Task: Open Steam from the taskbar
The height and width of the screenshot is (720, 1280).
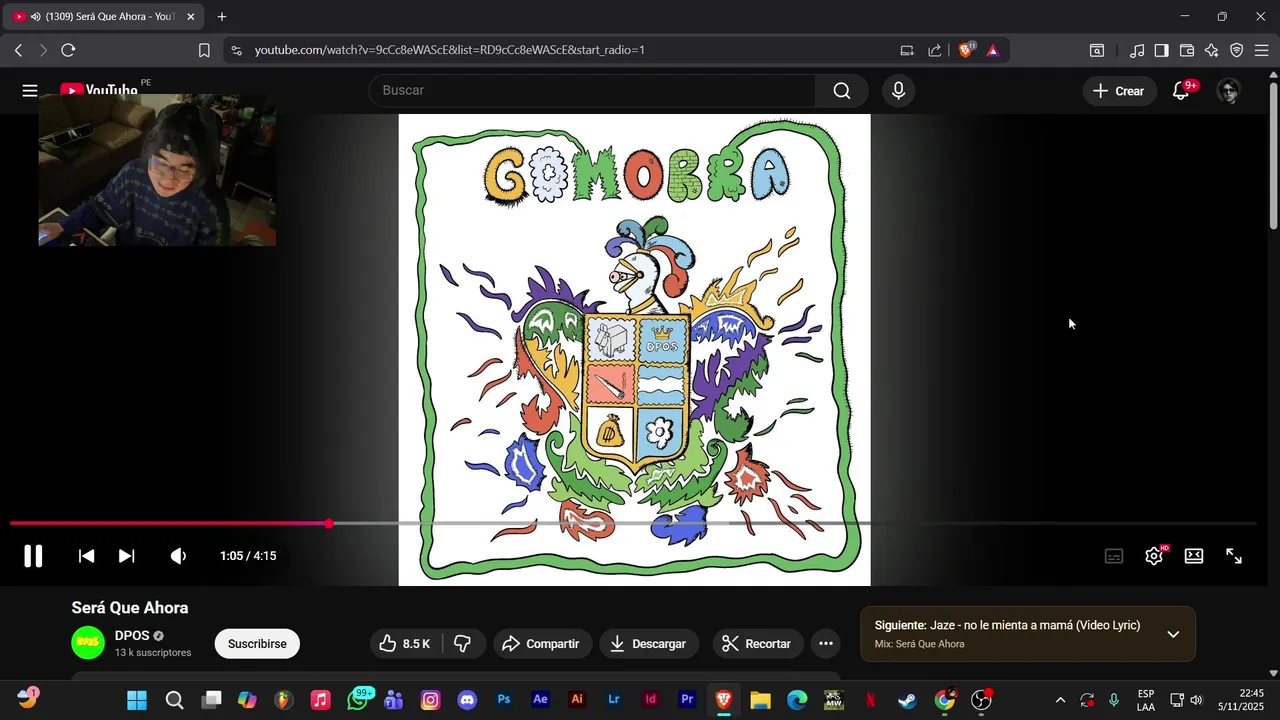Action: coord(907,700)
